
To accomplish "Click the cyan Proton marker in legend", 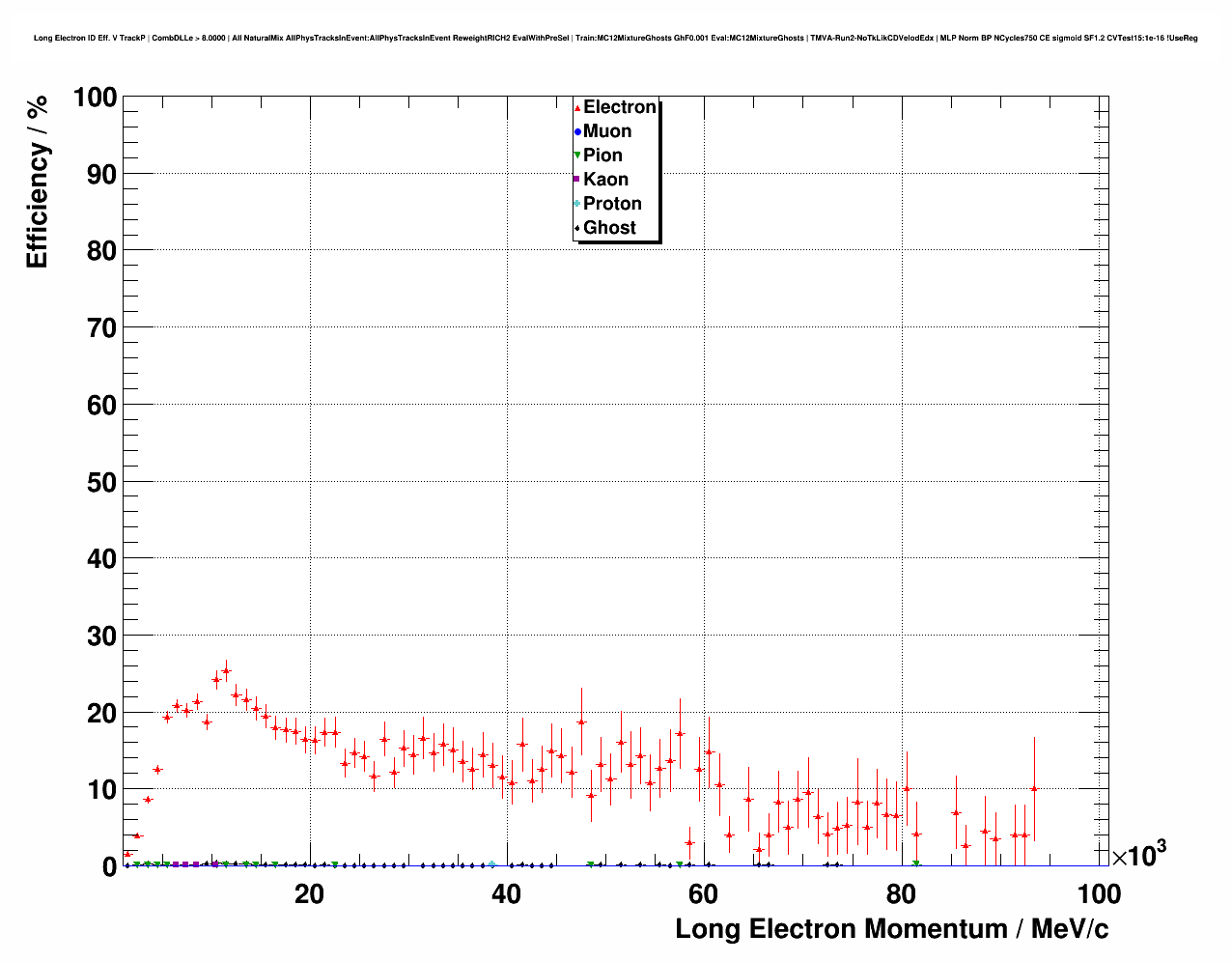I will point(577,204).
